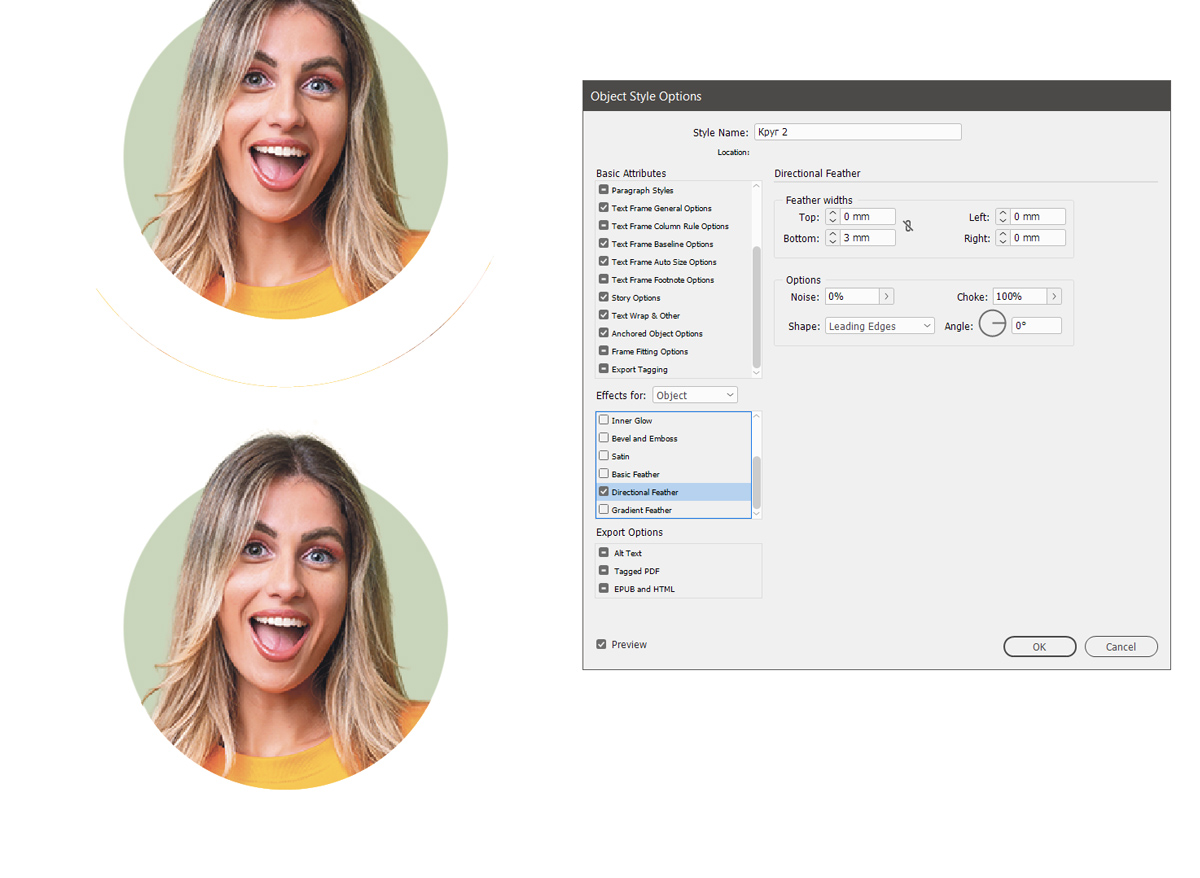This screenshot has width=1200, height=878.
Task: Toggle Text Frame Auto Size Options checkbox
Action: click(604, 262)
